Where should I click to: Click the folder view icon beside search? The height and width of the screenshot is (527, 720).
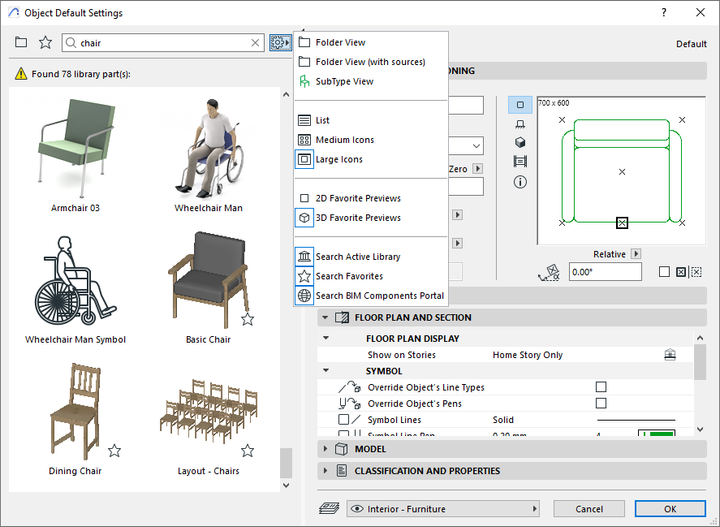pos(21,43)
